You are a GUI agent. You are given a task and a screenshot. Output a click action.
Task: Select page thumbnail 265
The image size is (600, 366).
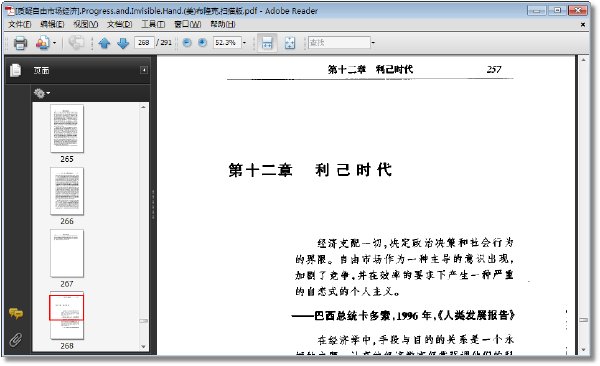(67, 128)
